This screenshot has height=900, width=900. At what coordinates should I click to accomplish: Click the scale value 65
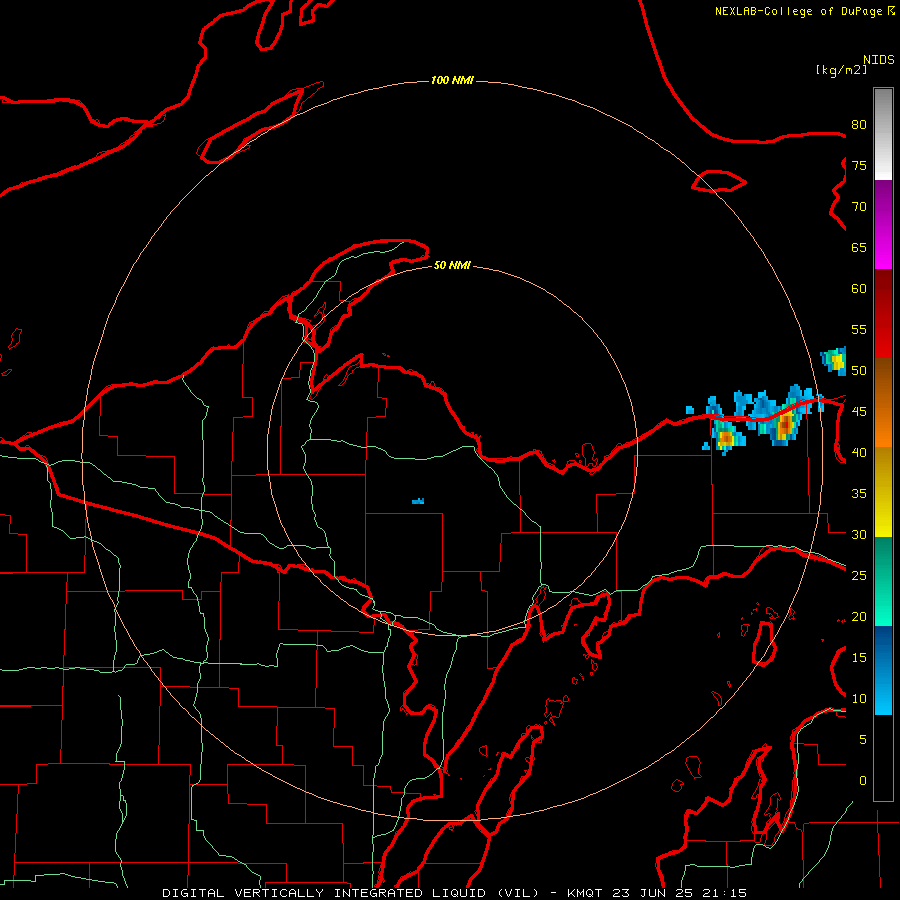(859, 247)
